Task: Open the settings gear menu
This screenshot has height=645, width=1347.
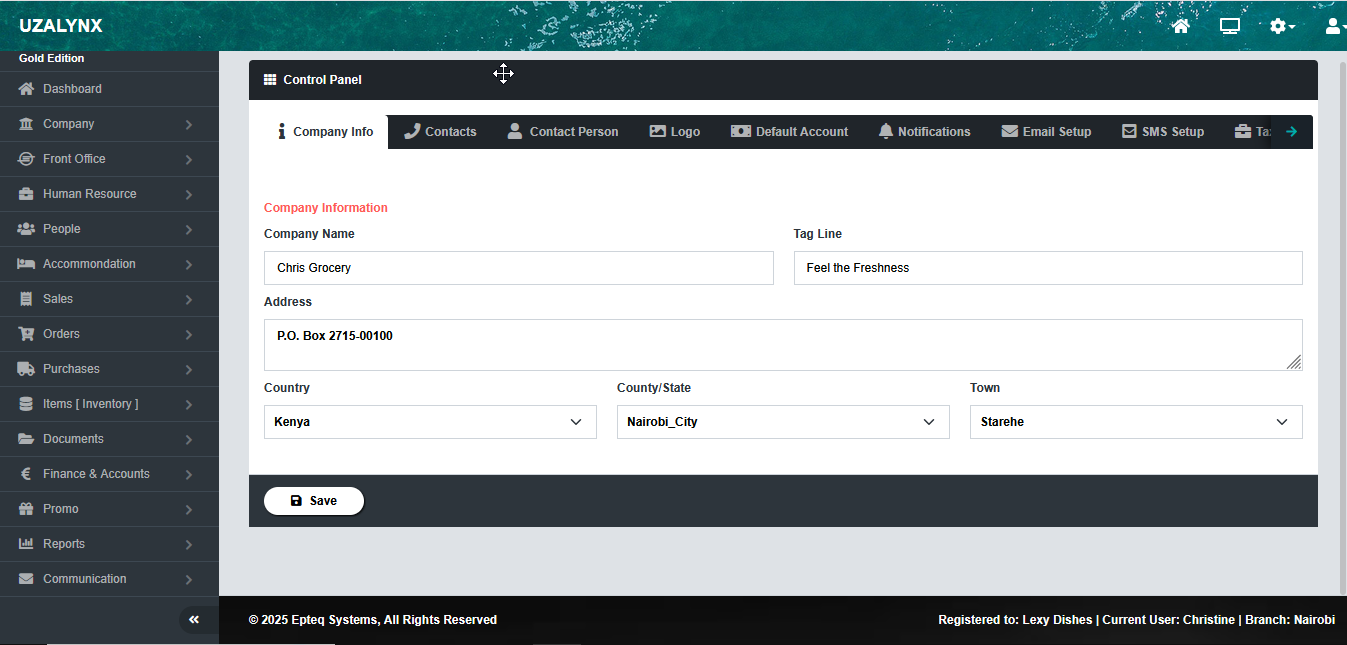Action: pos(1281,26)
